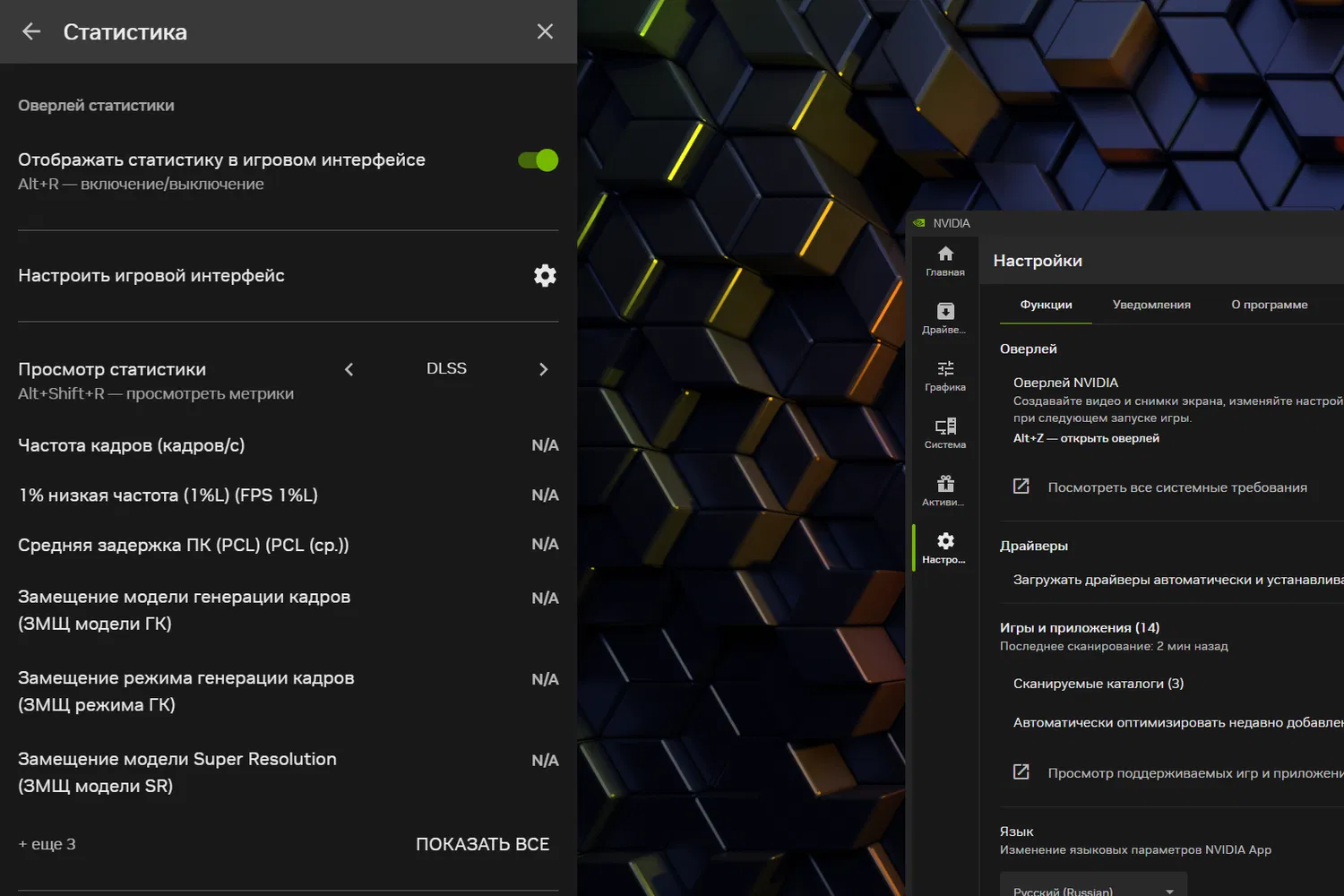Click external-link icon beside 'Просмотр поддерживаемых игр'

(1021, 771)
